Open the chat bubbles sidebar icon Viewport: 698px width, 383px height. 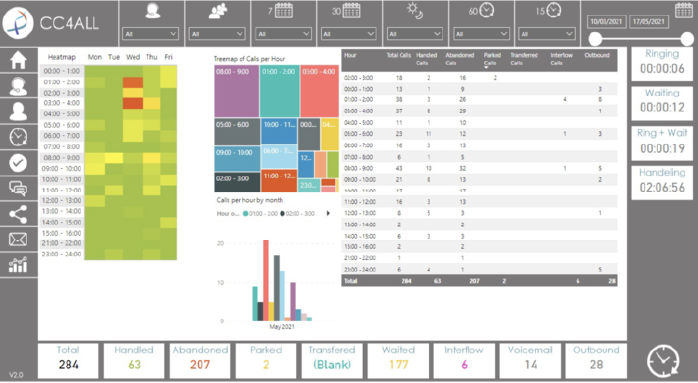18,188
